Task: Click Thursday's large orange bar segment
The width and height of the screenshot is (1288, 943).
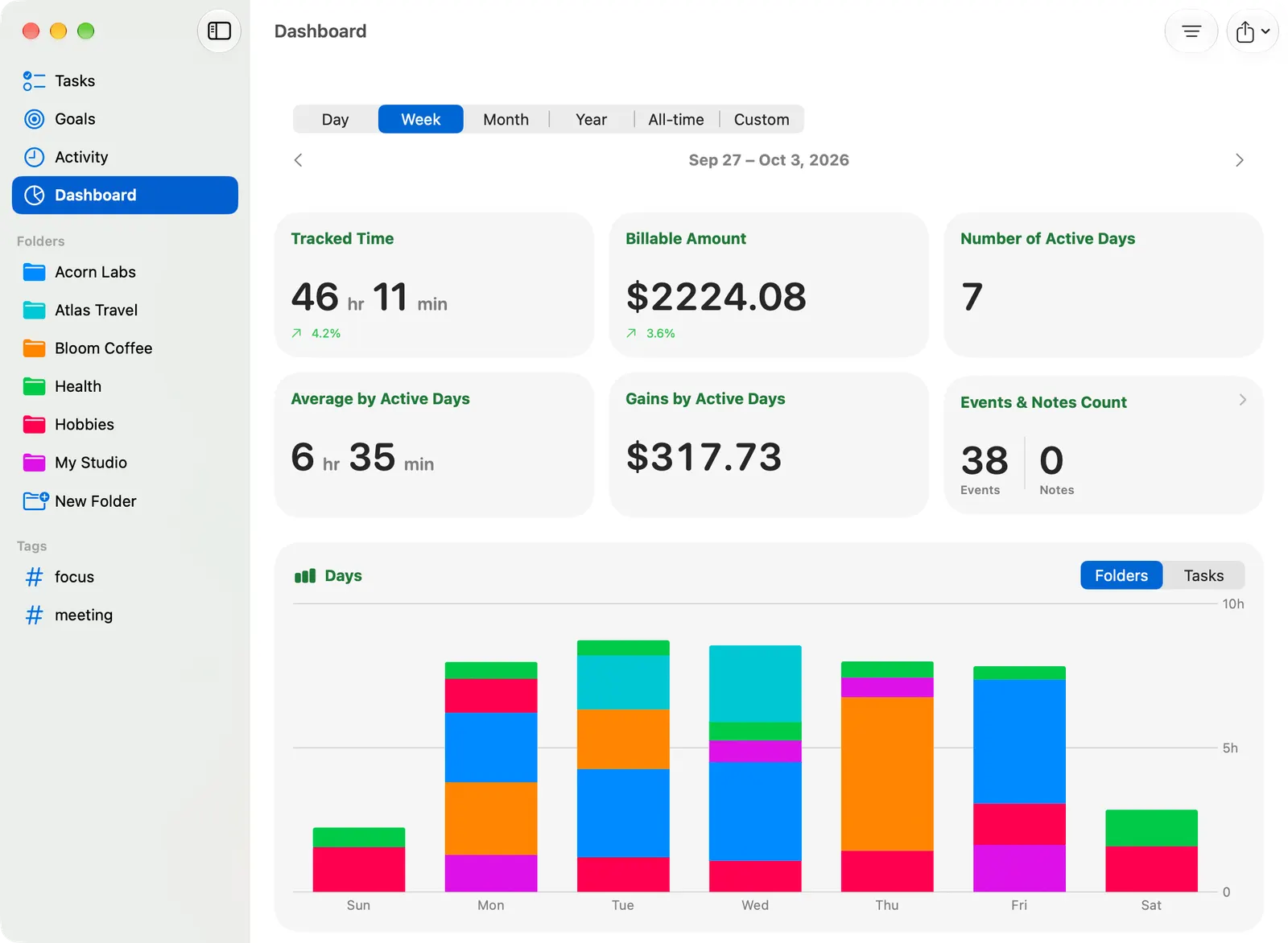Action: point(887,774)
